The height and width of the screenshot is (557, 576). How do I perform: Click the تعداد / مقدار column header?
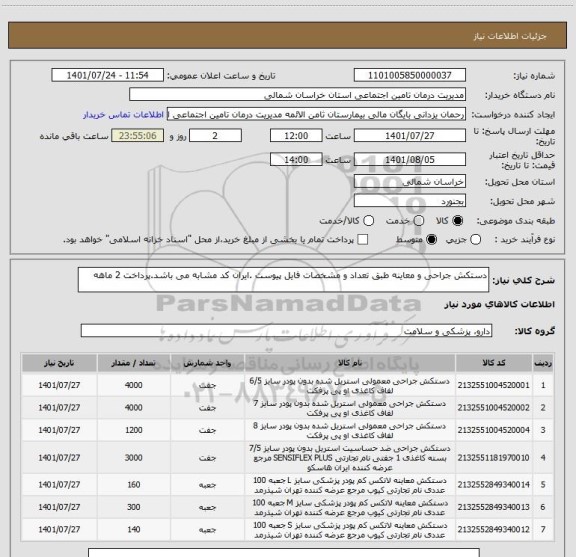[134, 363]
